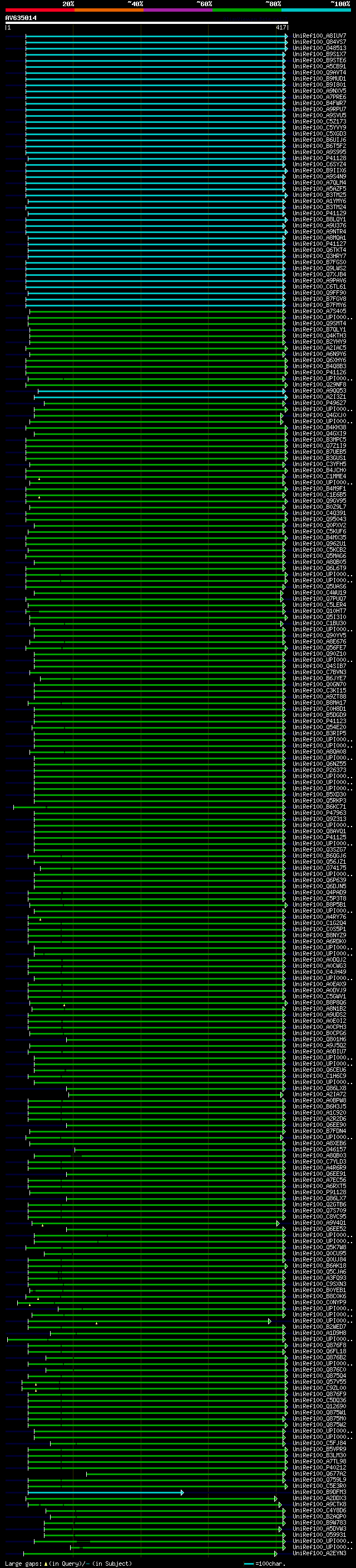Click the UniRef100_P41127 label
This screenshot has width=356, height=1568.
[x=319, y=244]
